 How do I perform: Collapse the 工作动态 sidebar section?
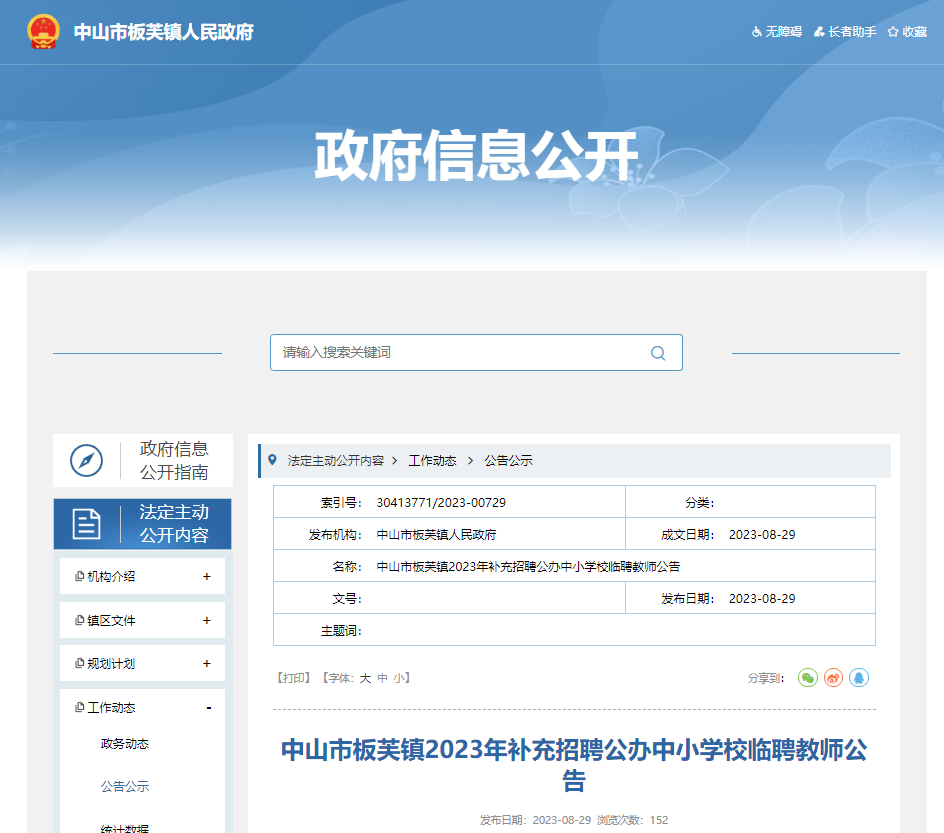coord(208,708)
